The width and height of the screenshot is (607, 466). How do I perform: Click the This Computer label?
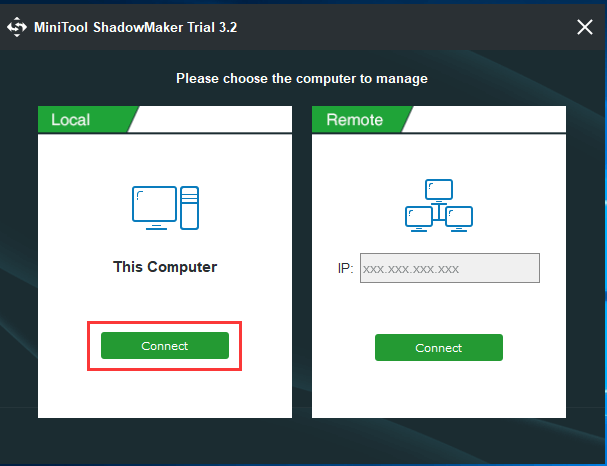165,267
